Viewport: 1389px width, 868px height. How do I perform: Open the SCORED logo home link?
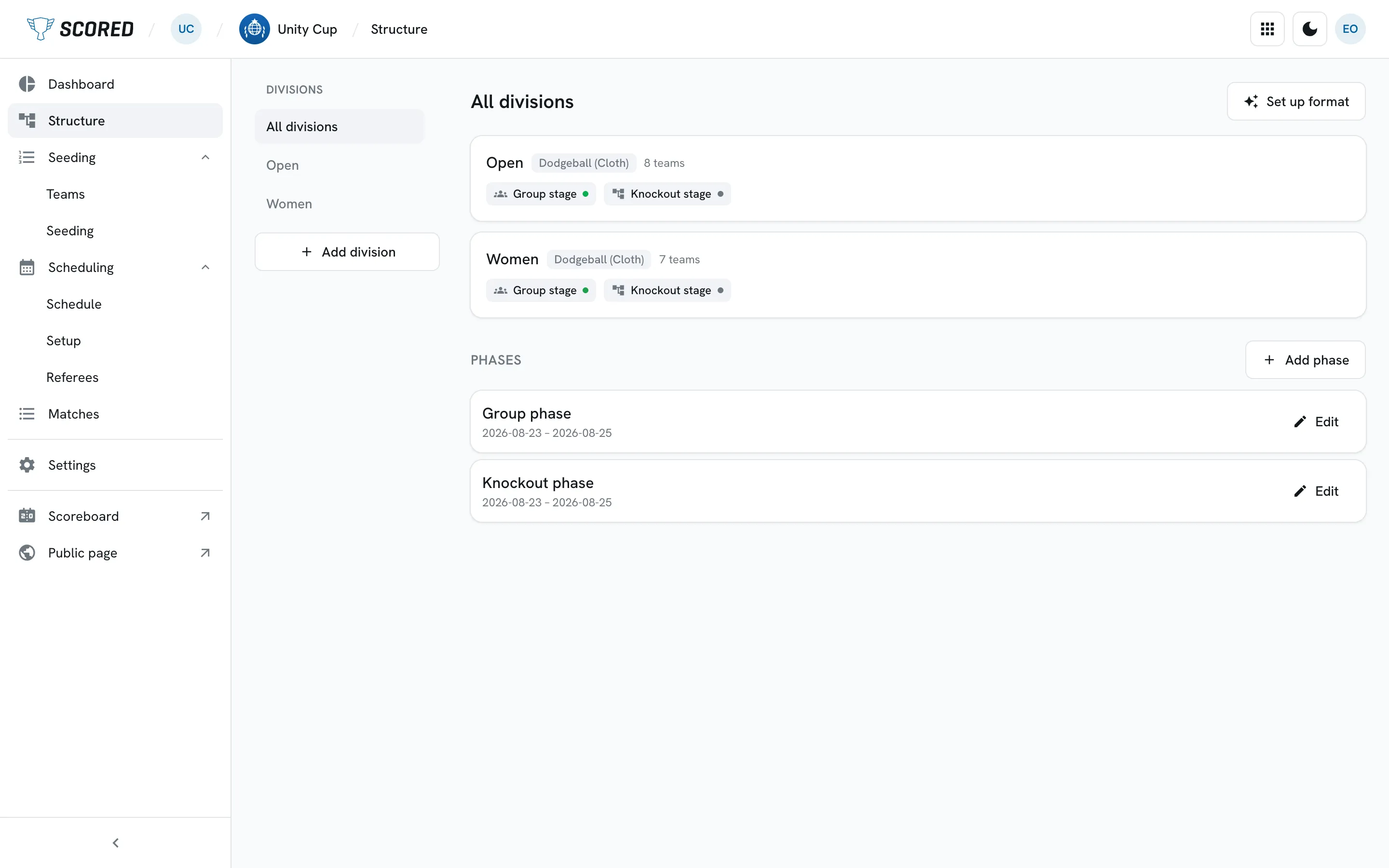(81, 29)
